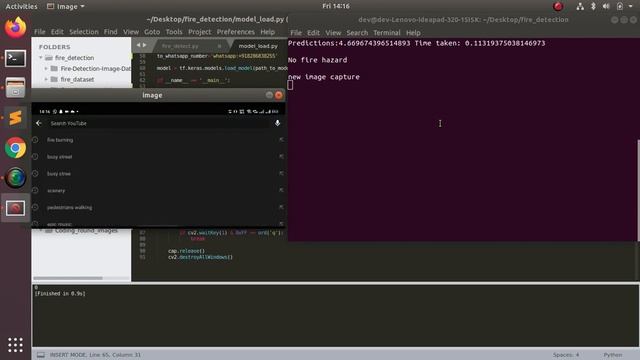Open the 'Spaces: 4' indentation menu
This screenshot has width=640, height=360.
pos(566,355)
